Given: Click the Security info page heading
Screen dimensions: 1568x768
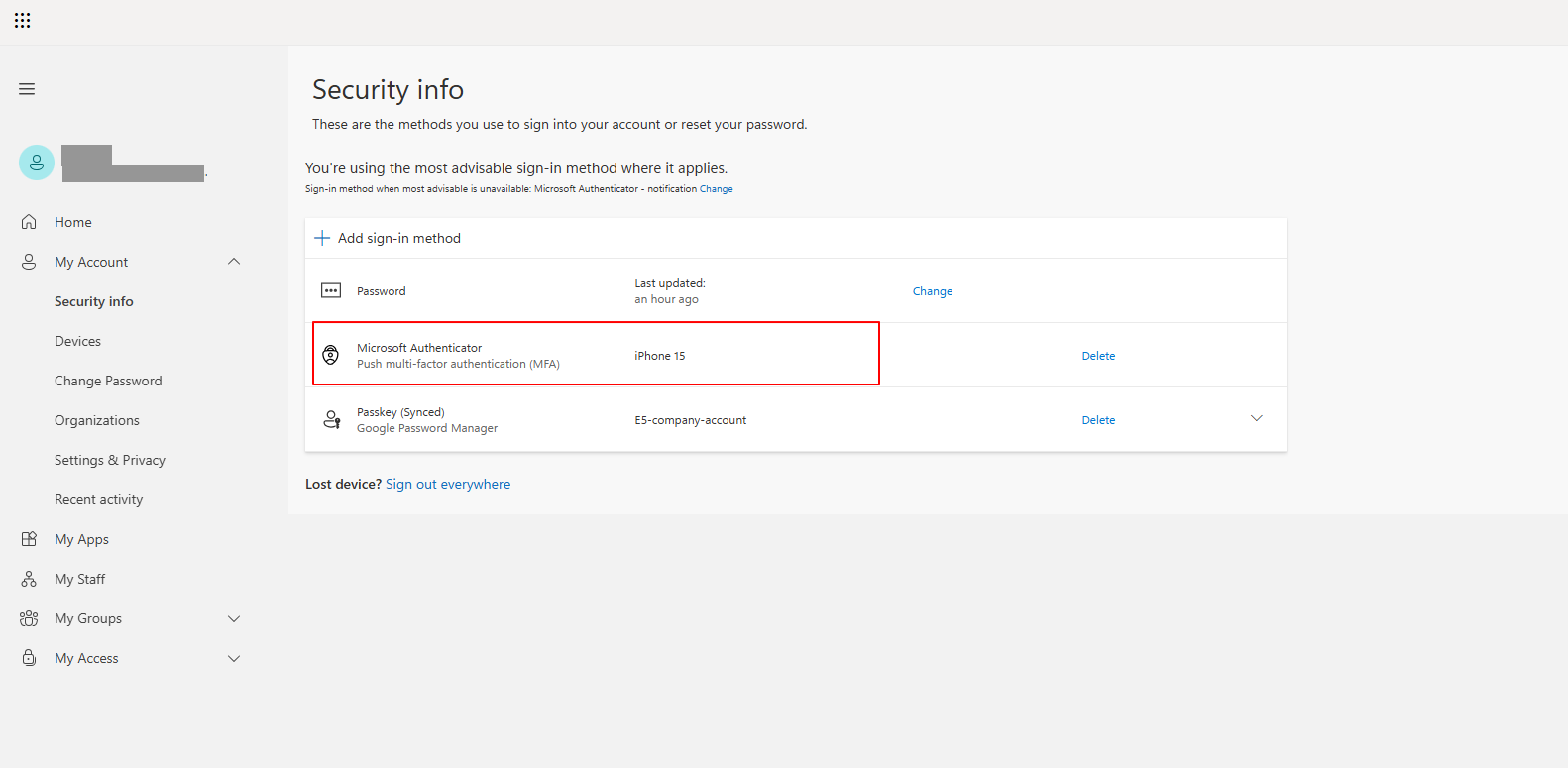Looking at the screenshot, I should 388,89.
